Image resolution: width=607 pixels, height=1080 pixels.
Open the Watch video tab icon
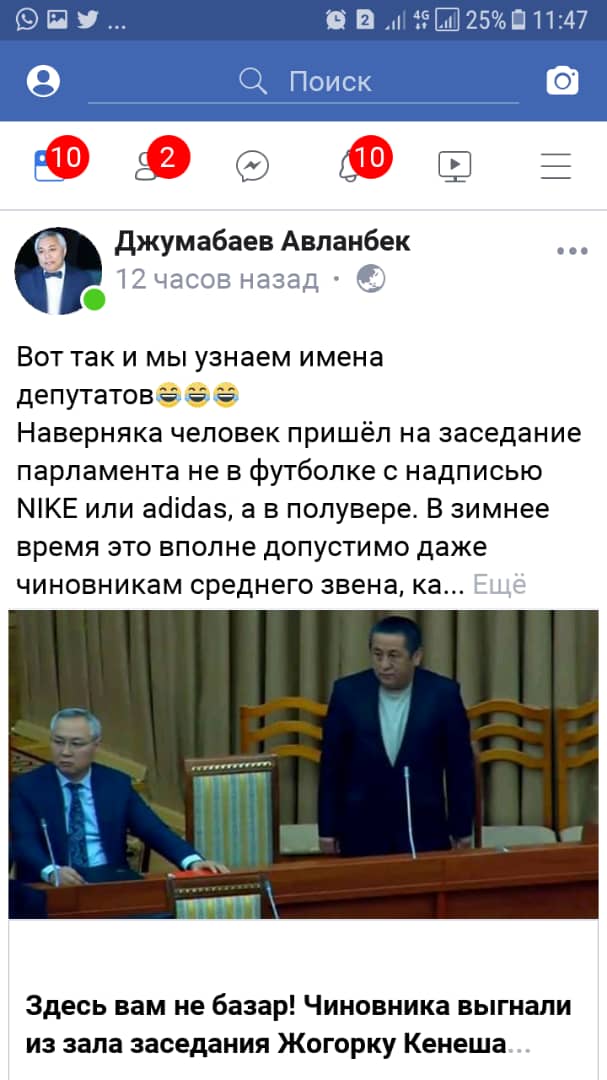pos(455,166)
